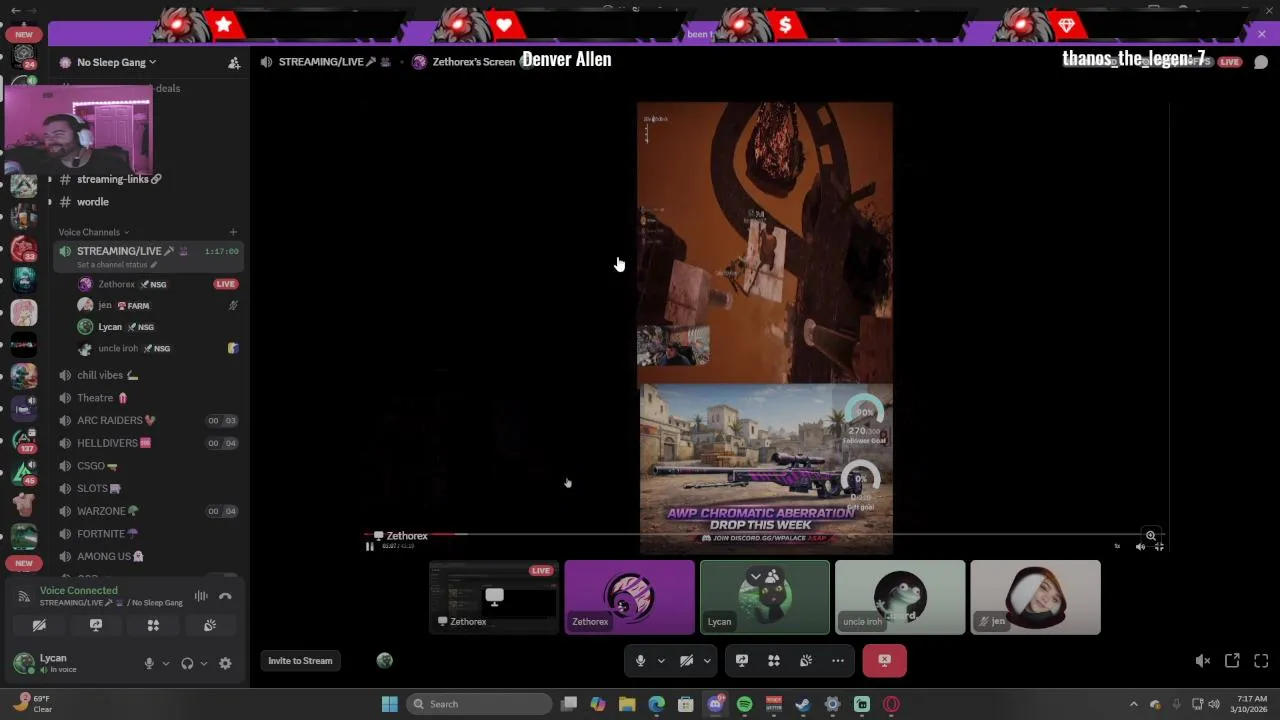Select the Zethorex purple avatar tile
This screenshot has height=720, width=1280.
point(629,597)
